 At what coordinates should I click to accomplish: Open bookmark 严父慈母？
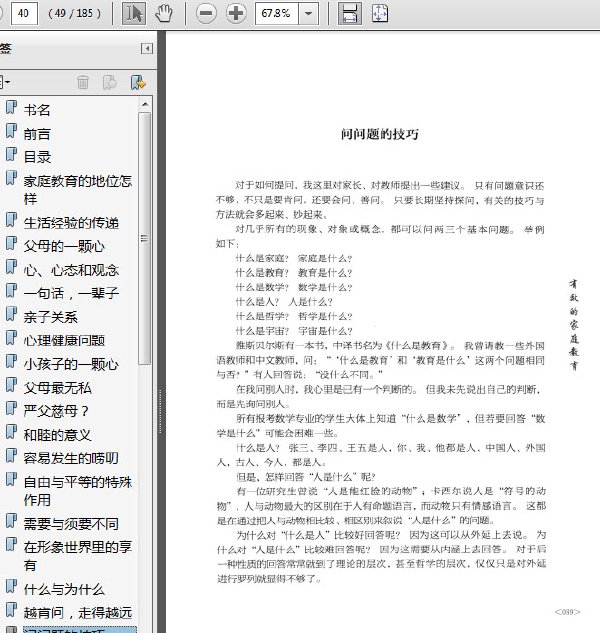tap(56, 411)
